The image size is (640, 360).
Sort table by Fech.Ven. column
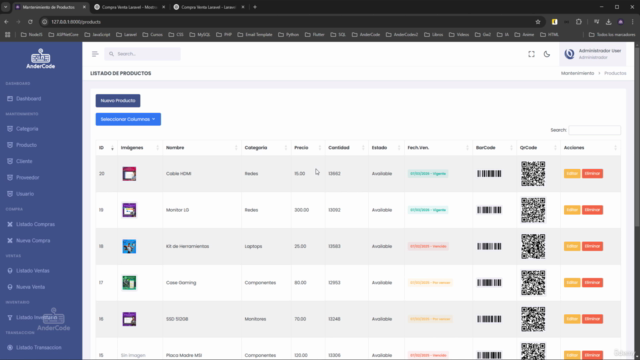pyautogui.click(x=438, y=148)
